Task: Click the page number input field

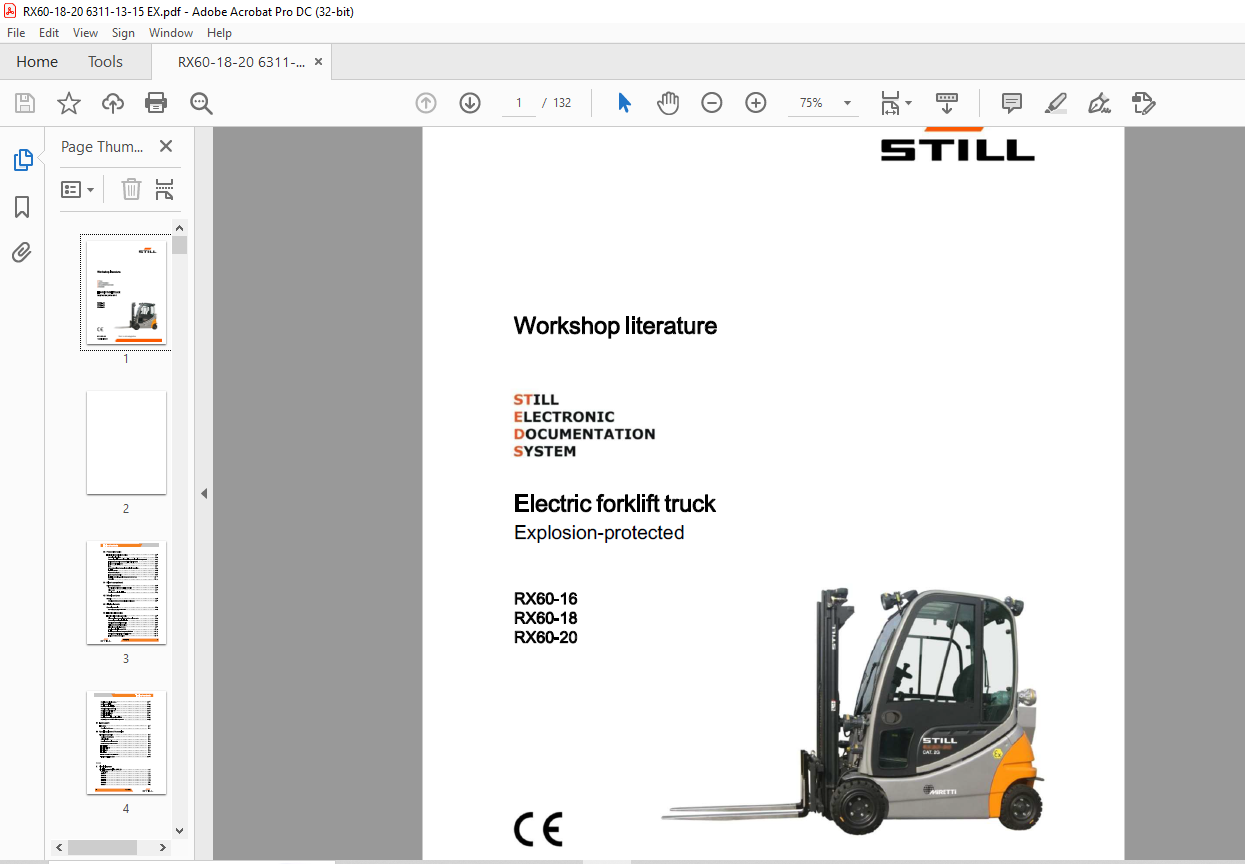Action: point(518,103)
